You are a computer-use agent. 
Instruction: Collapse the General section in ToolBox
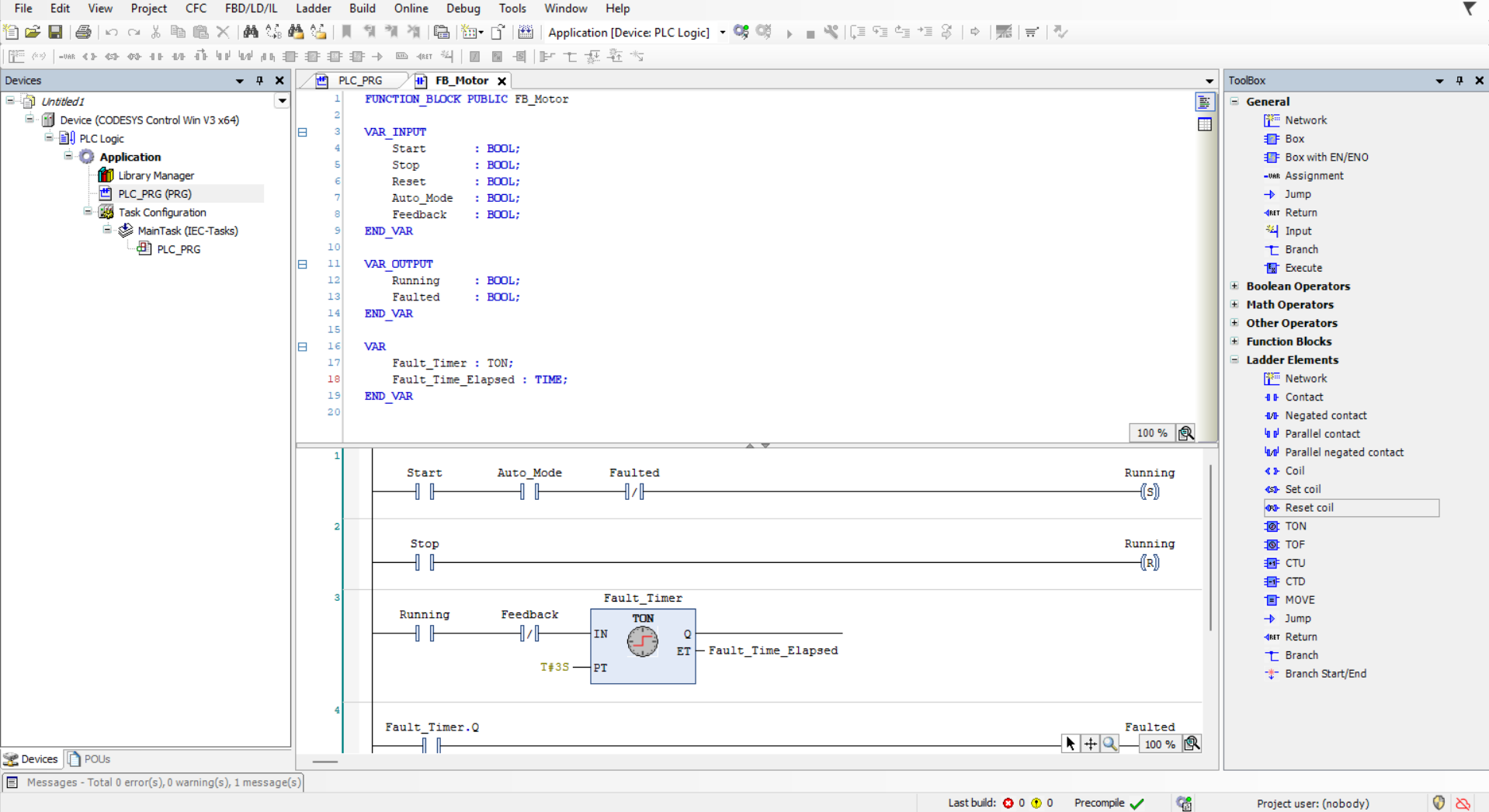(x=1234, y=101)
